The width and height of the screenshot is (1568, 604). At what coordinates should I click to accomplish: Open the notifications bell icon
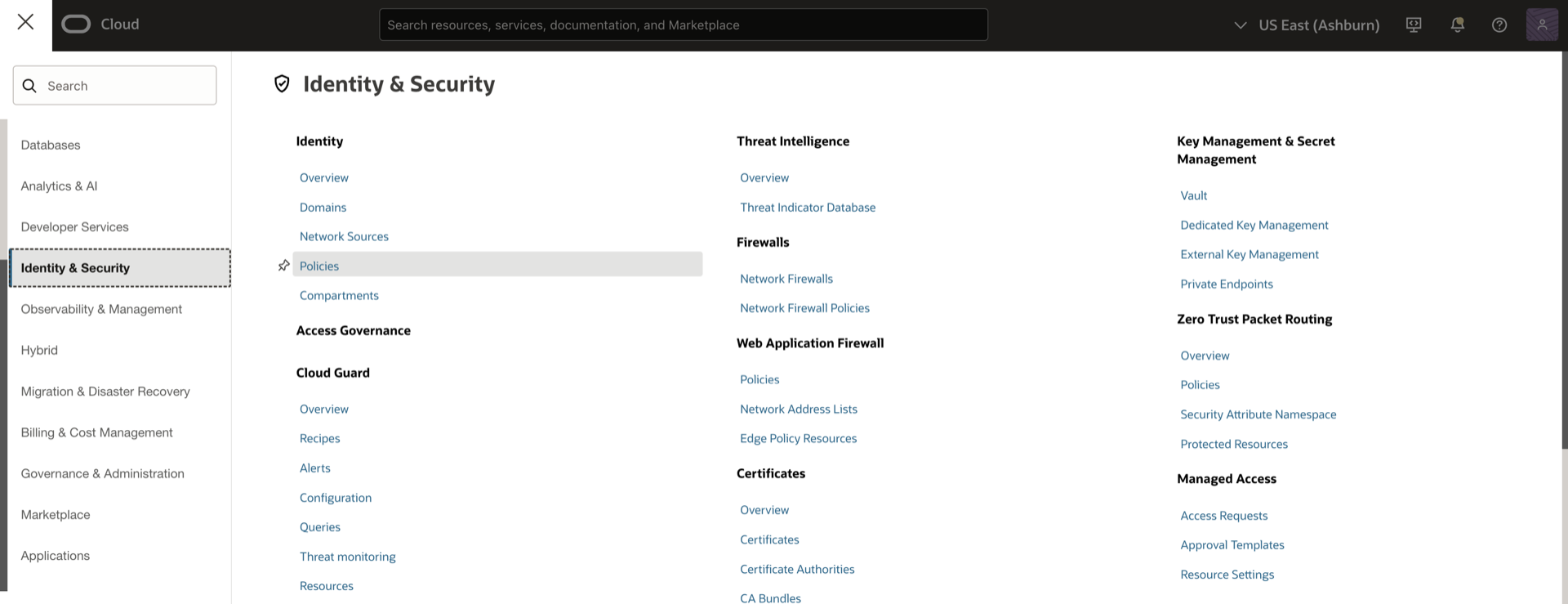(1457, 25)
